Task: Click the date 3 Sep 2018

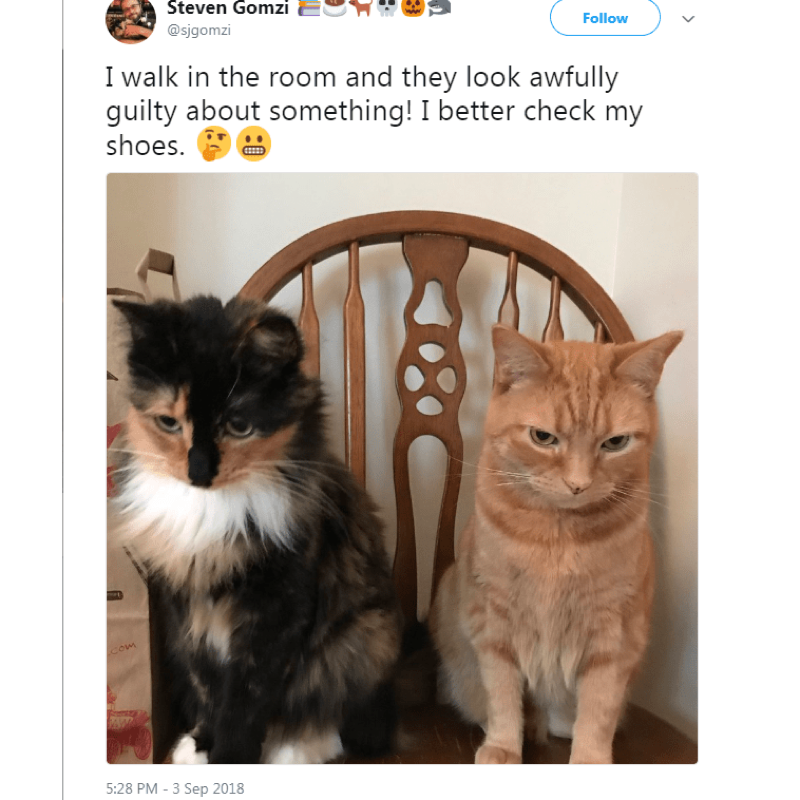Action: tap(208, 789)
